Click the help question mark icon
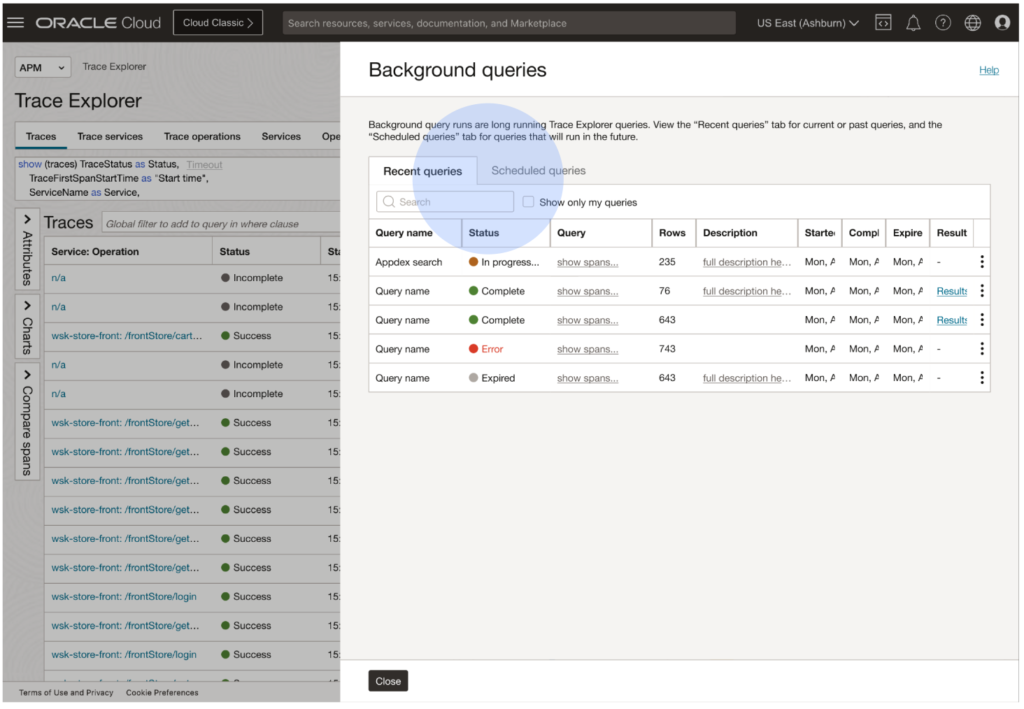This screenshot has height=709, width=1024. 942,22
